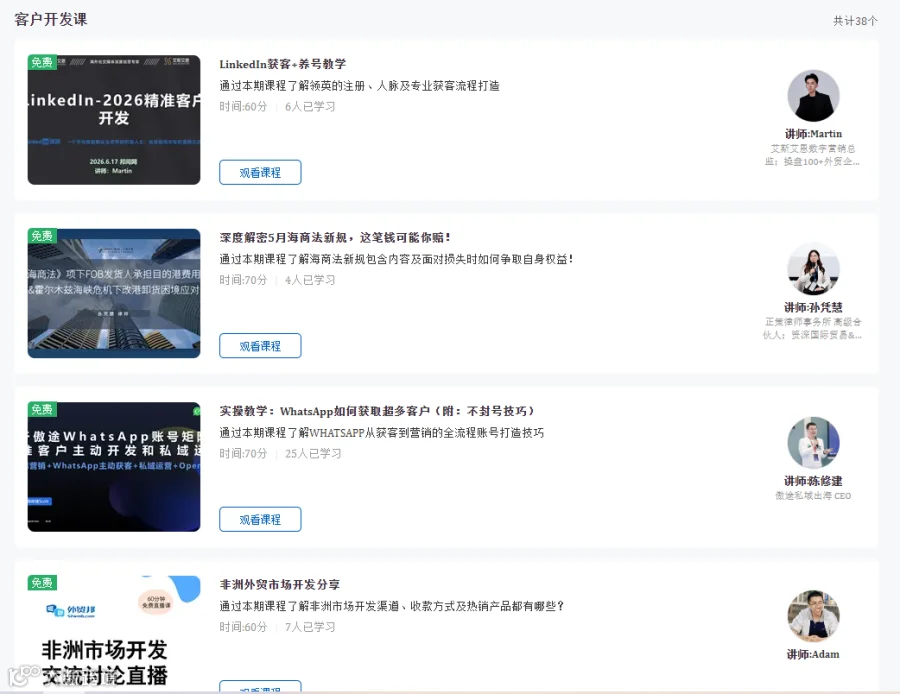This screenshot has width=900, height=694.
Task: Click the 讲师:陈修建 name label
Action: pyautogui.click(x=813, y=480)
